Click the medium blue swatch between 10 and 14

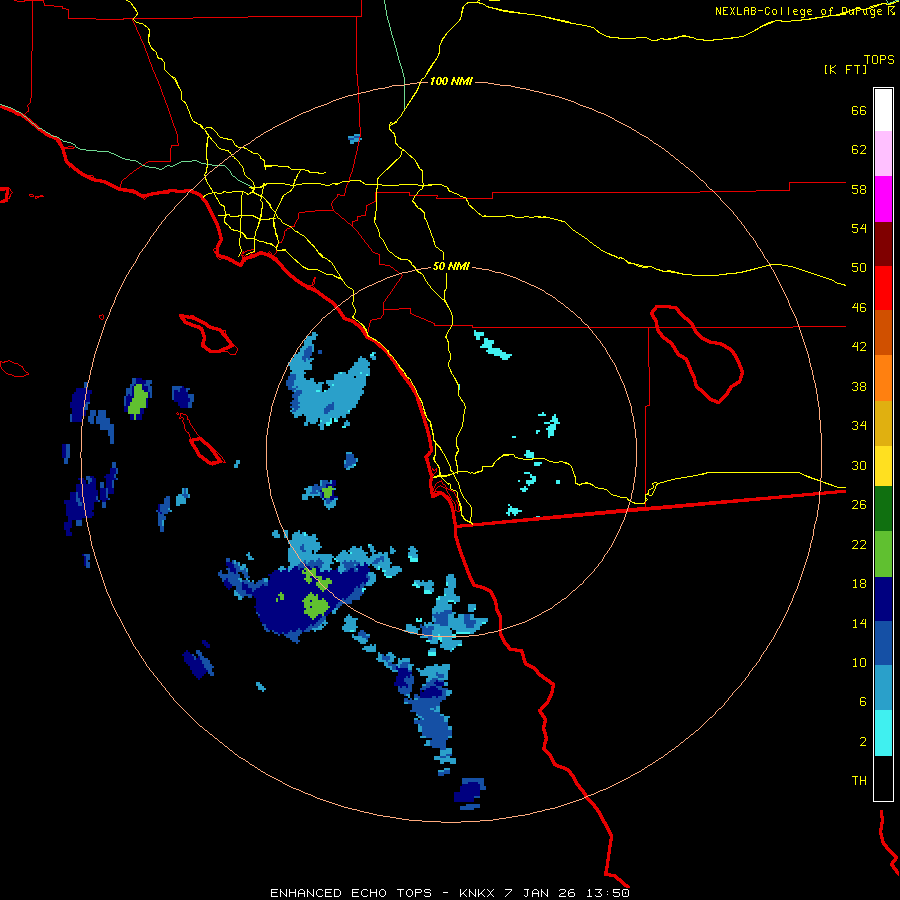883,643
